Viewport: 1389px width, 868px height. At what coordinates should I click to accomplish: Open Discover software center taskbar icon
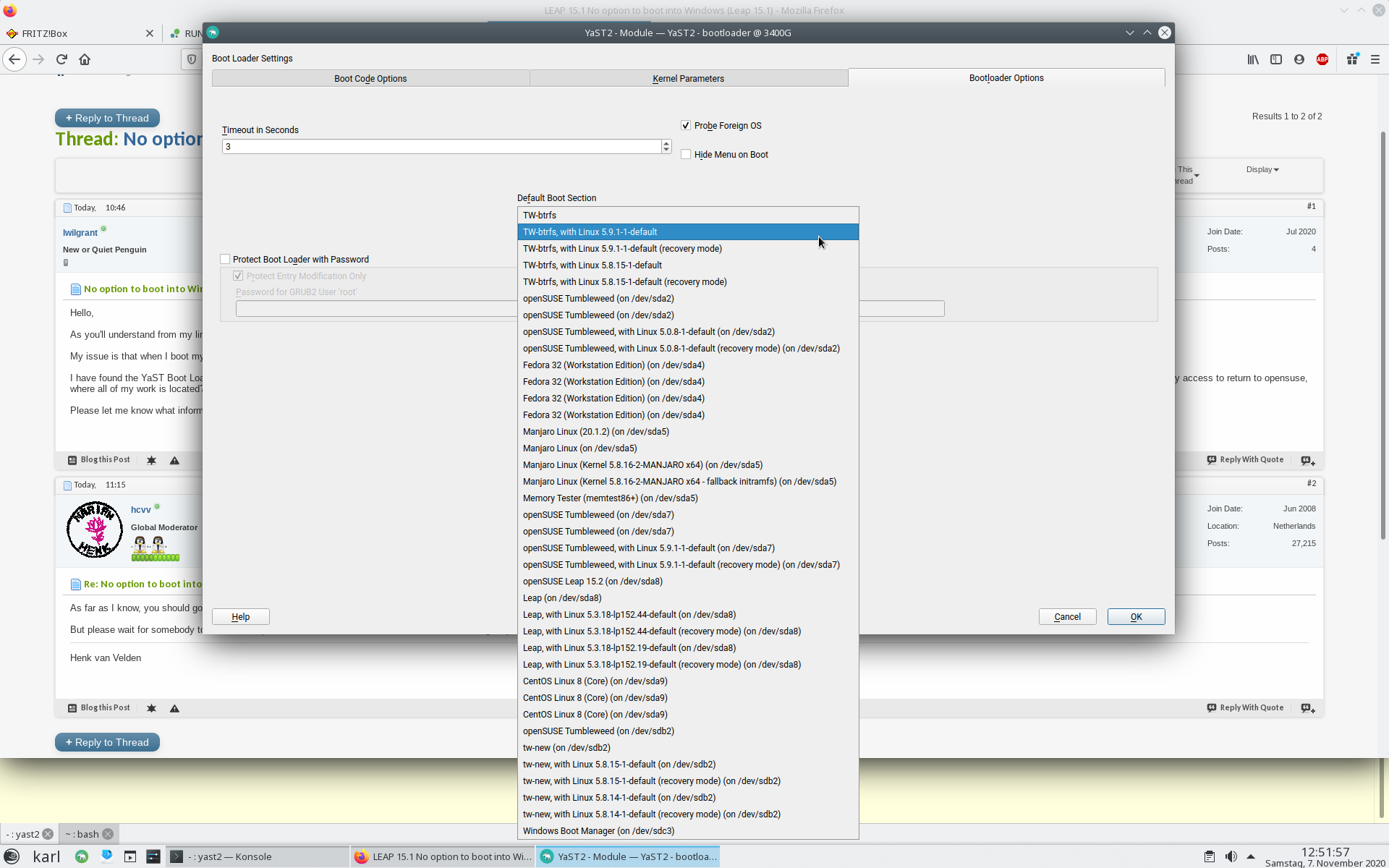click(x=106, y=856)
